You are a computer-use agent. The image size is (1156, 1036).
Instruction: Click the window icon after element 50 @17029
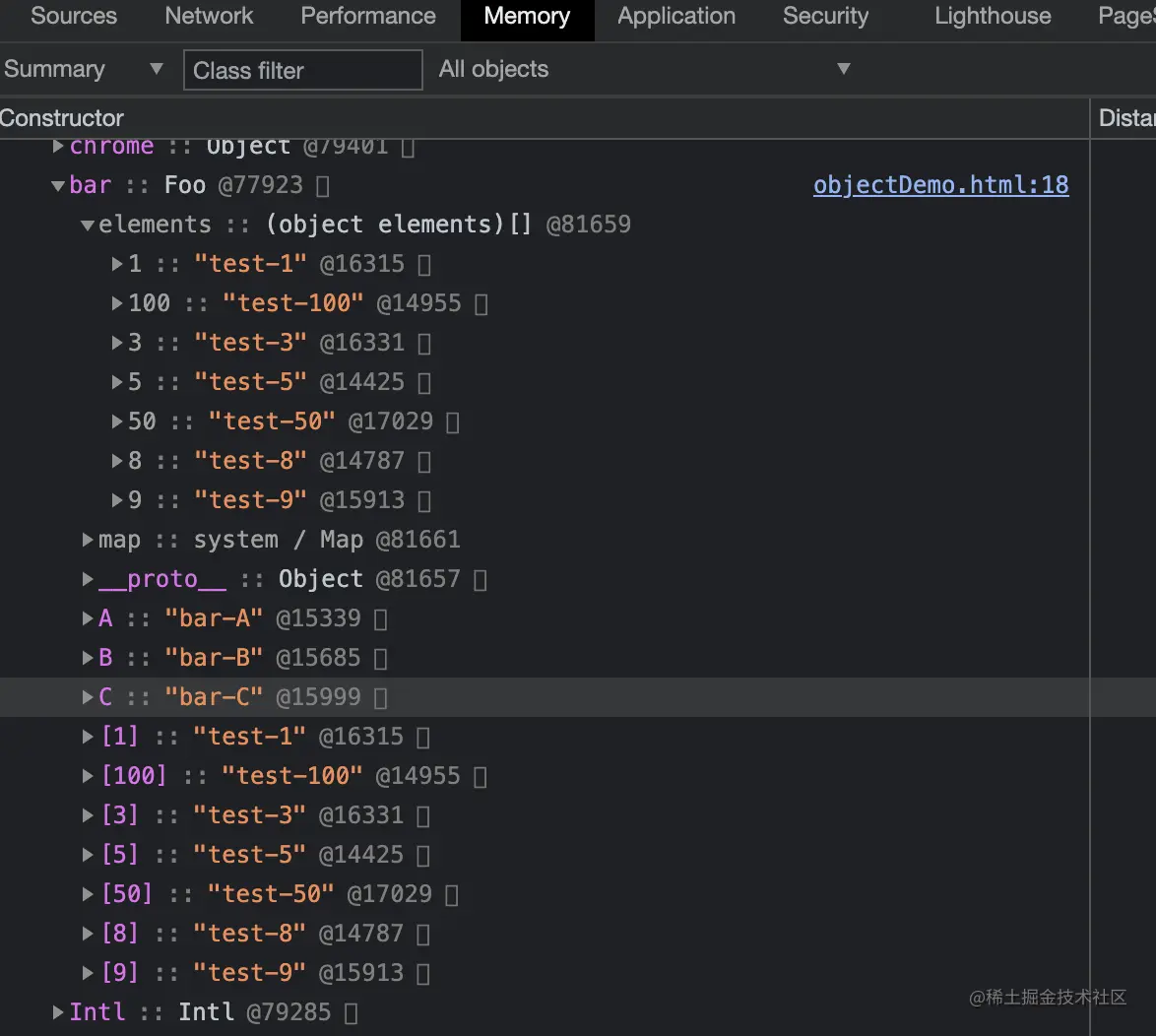pyautogui.click(x=453, y=422)
